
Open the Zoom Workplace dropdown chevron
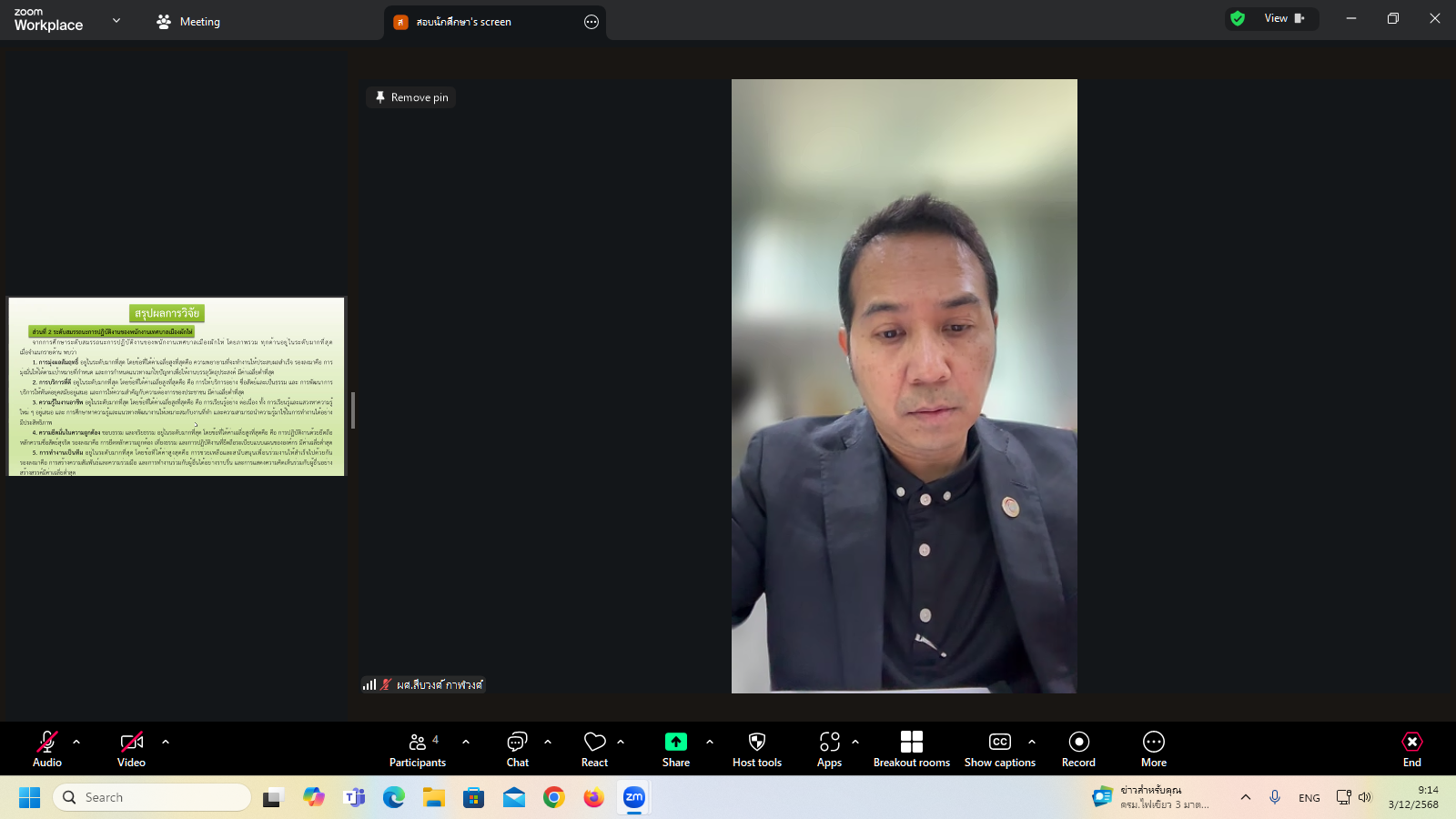[x=116, y=20]
